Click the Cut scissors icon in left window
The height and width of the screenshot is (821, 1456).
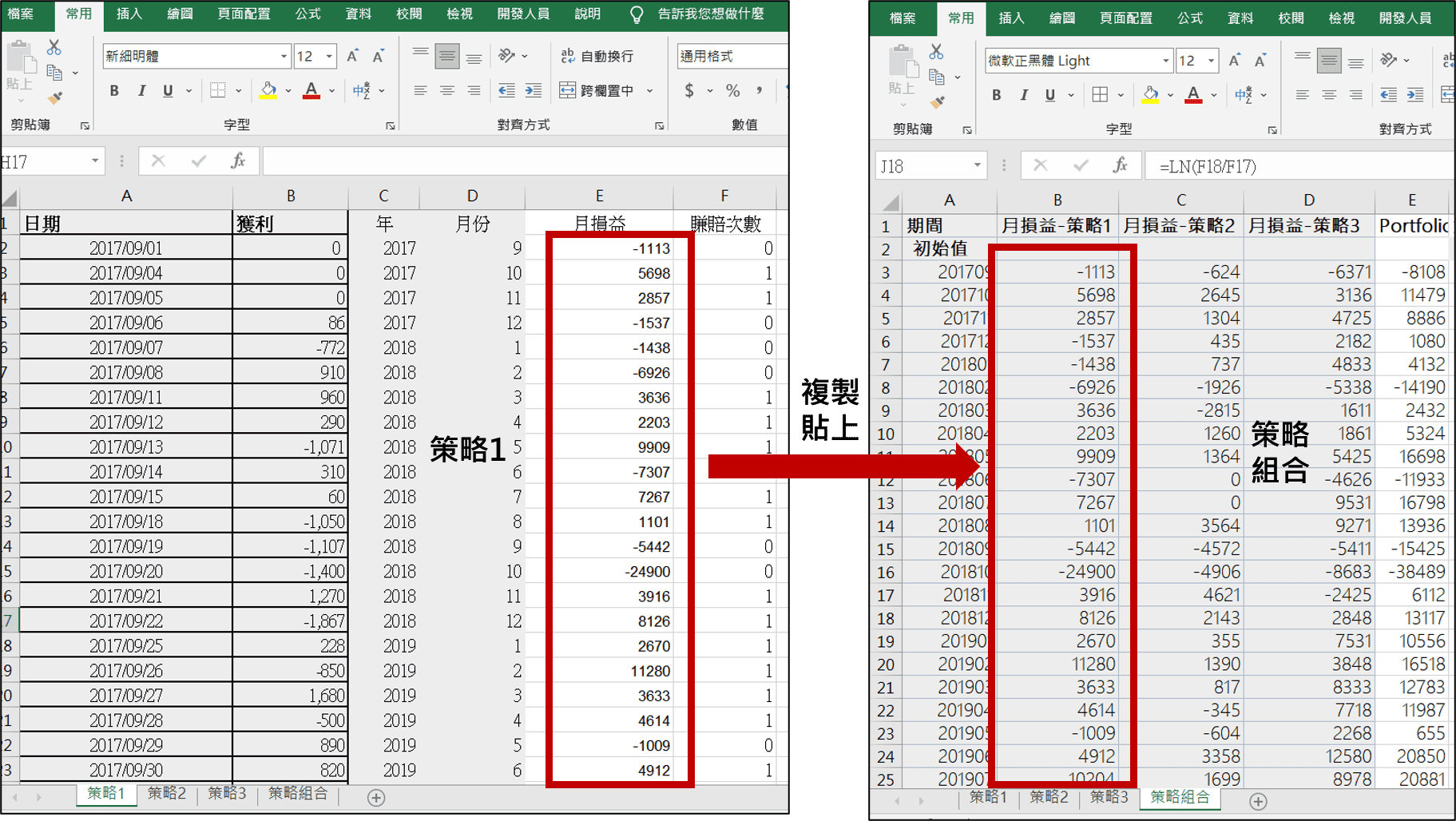coord(54,48)
